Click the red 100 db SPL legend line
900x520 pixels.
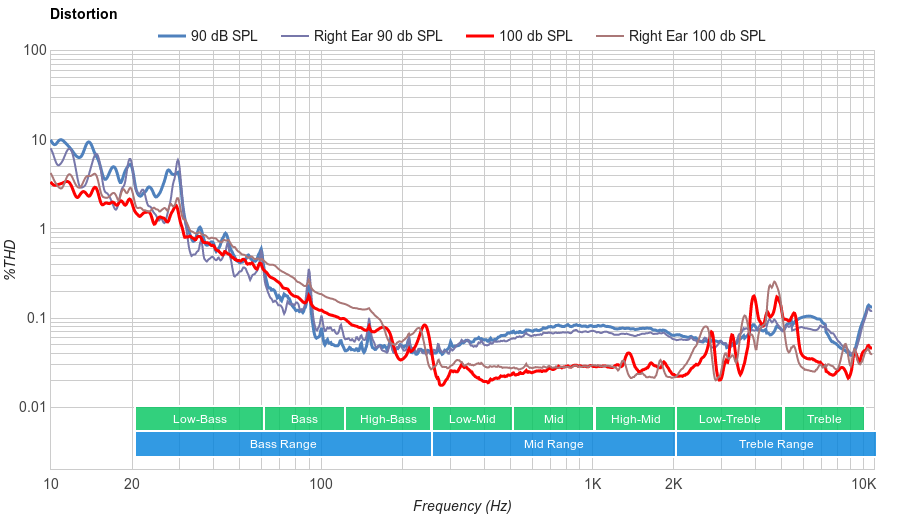(480, 36)
